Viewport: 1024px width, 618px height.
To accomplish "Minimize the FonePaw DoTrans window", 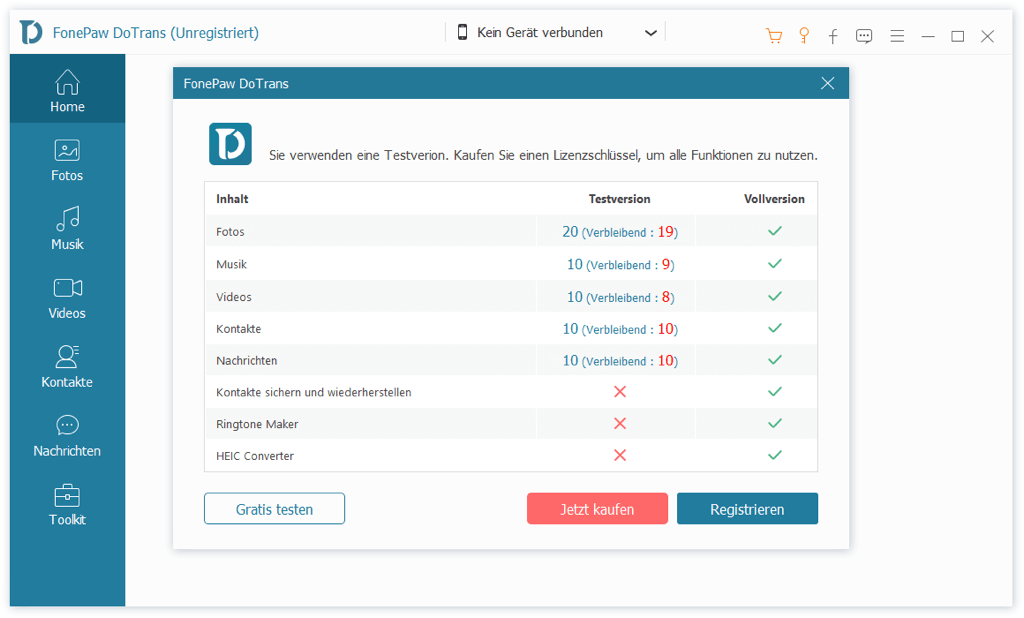I will pos(928,37).
